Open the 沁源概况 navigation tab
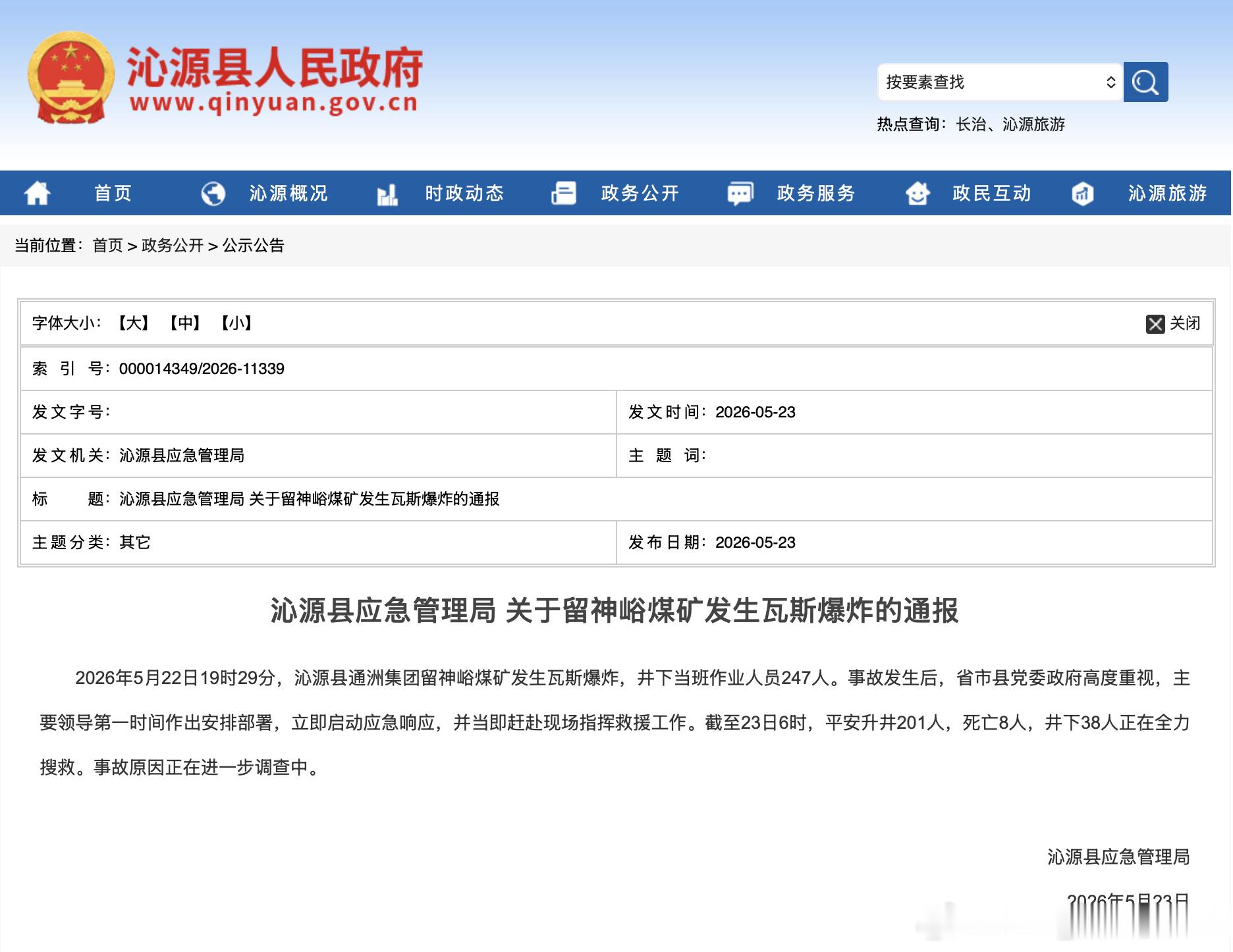The width and height of the screenshot is (1233, 952). [x=288, y=194]
